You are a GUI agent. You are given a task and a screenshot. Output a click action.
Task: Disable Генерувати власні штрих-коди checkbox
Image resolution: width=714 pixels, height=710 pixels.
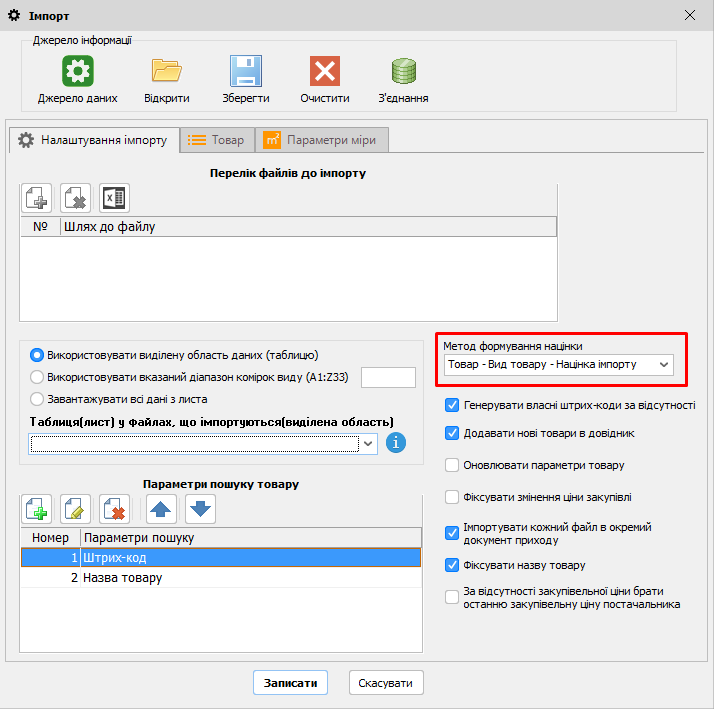[x=452, y=406]
